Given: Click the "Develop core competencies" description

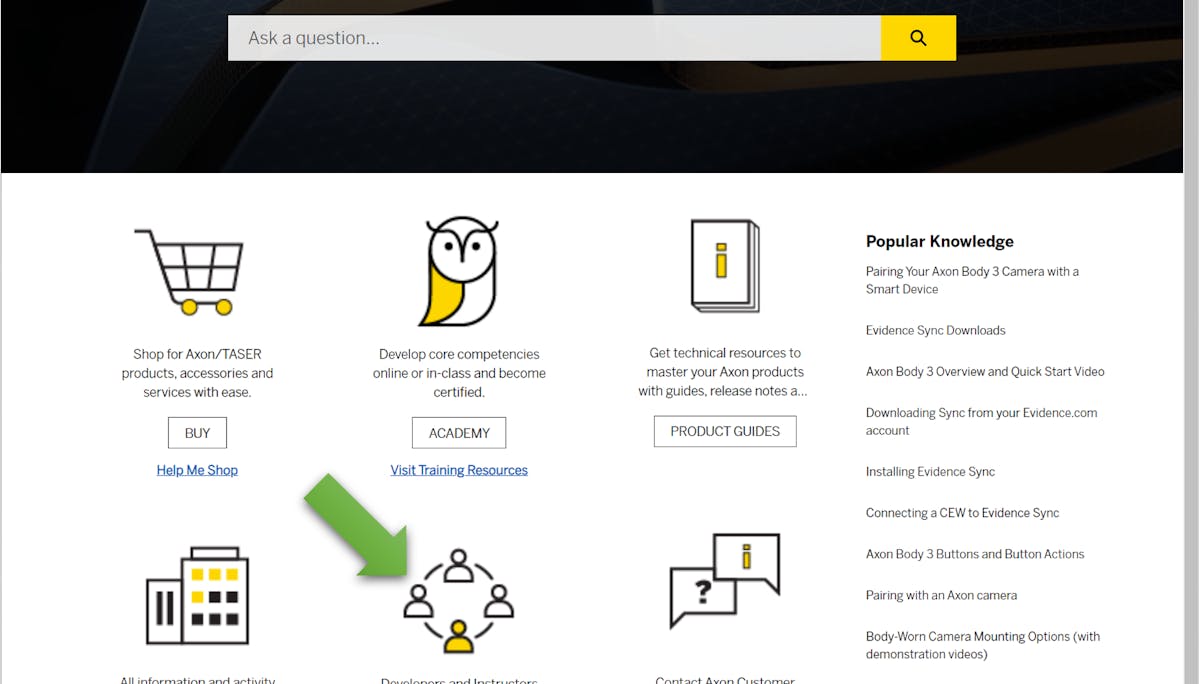Looking at the screenshot, I should coord(459,373).
